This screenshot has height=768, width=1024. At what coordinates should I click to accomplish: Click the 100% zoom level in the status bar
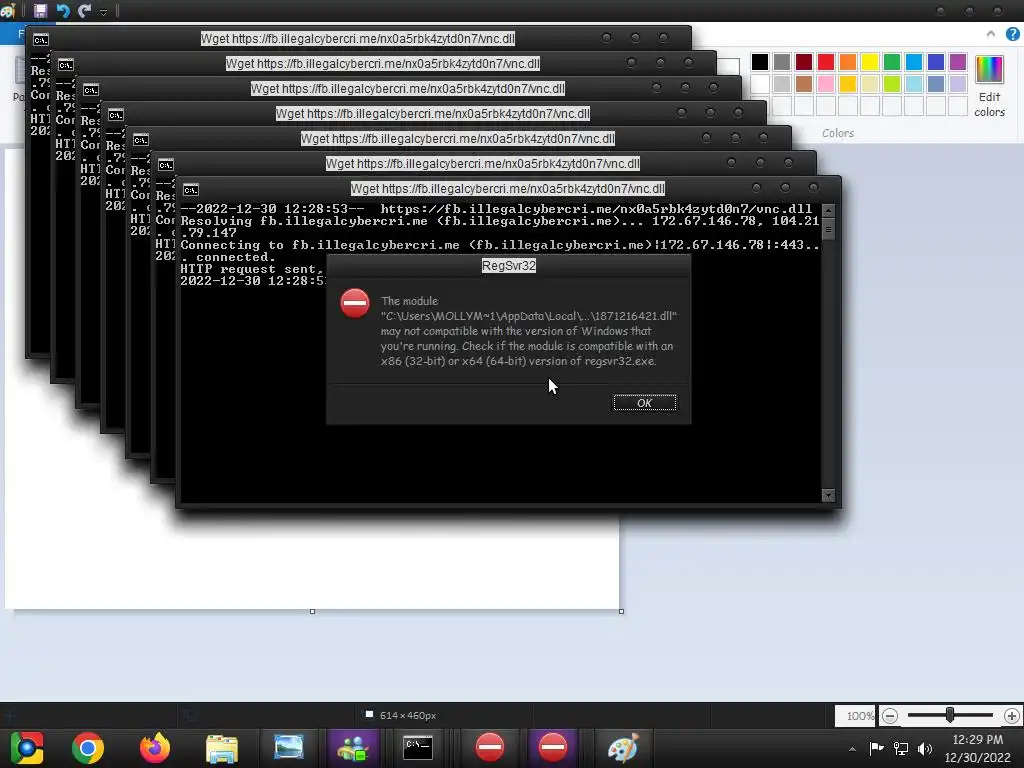pyautogui.click(x=859, y=716)
